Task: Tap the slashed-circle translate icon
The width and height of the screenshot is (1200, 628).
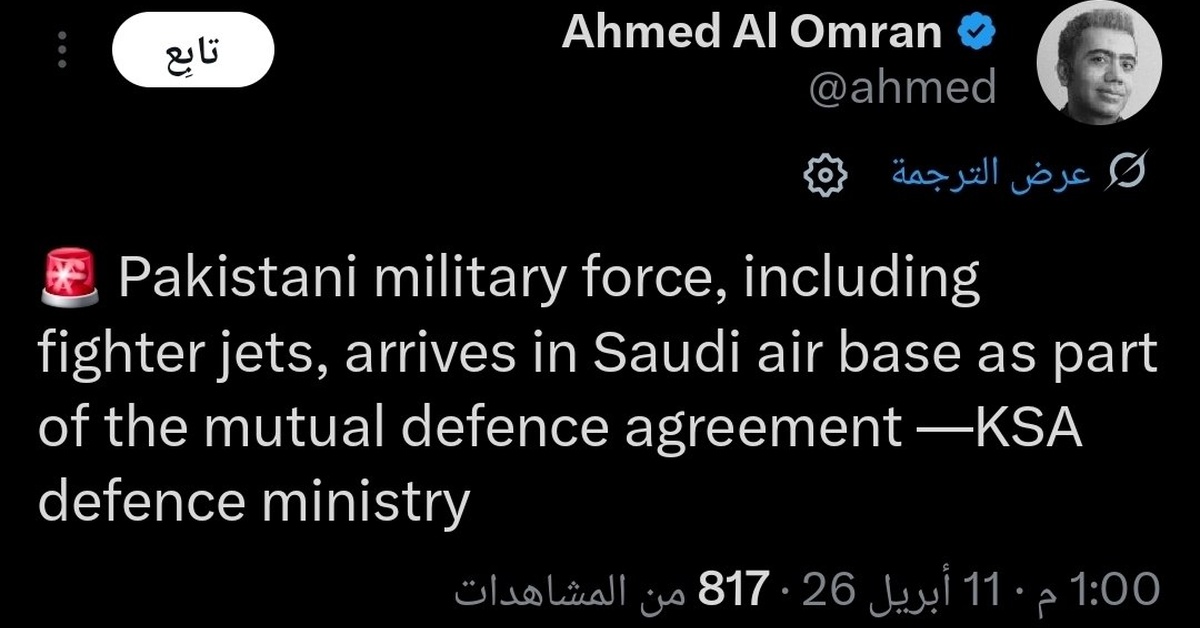Action: tap(1126, 176)
